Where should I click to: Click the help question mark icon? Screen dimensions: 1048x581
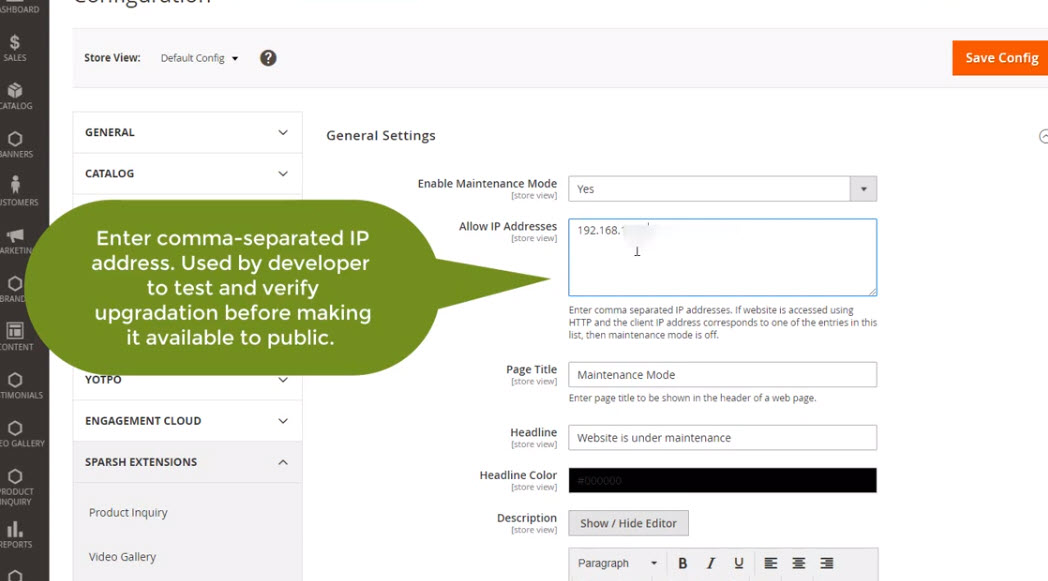[x=268, y=58]
